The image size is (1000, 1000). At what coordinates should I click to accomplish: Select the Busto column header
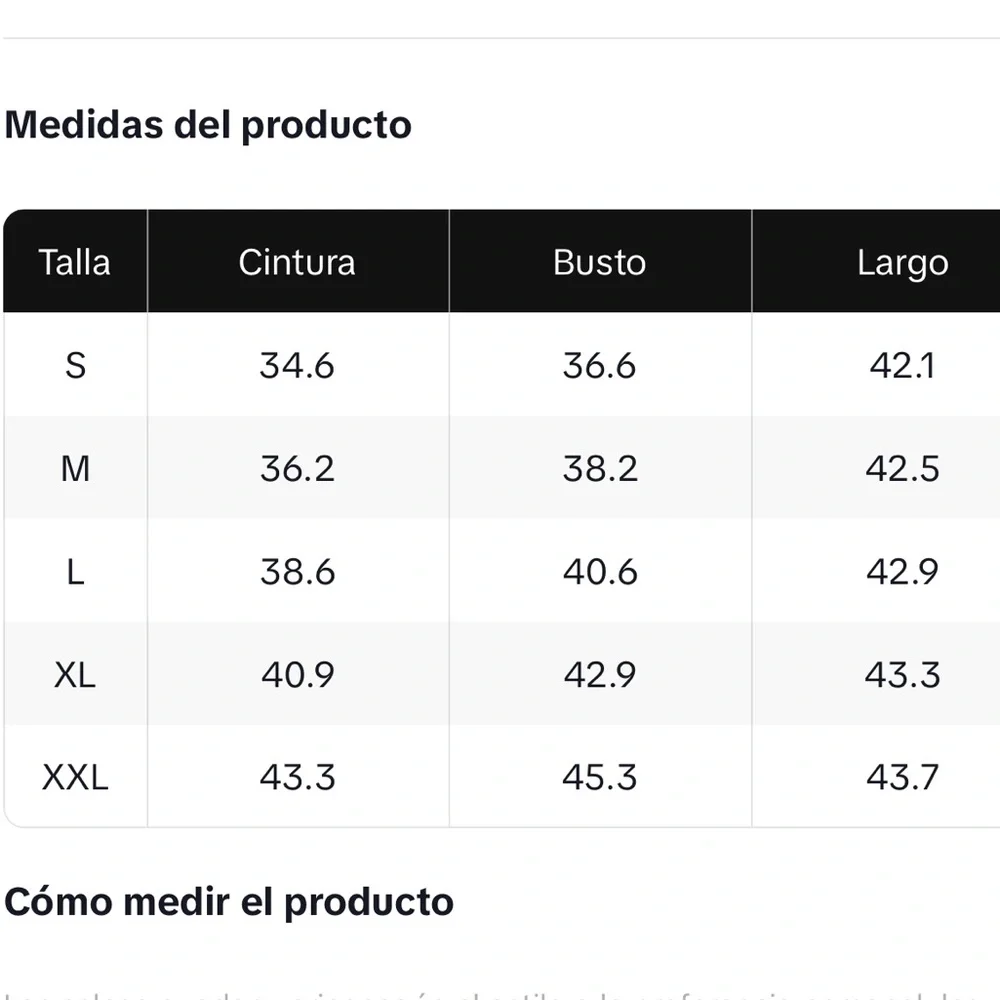pos(599,262)
